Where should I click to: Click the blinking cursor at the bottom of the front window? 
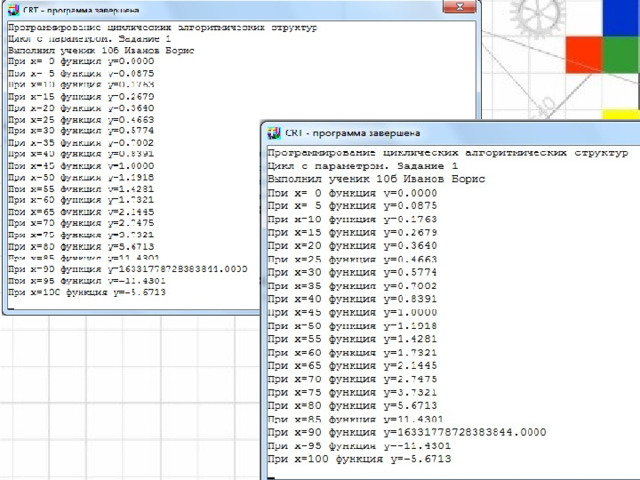tap(271, 476)
